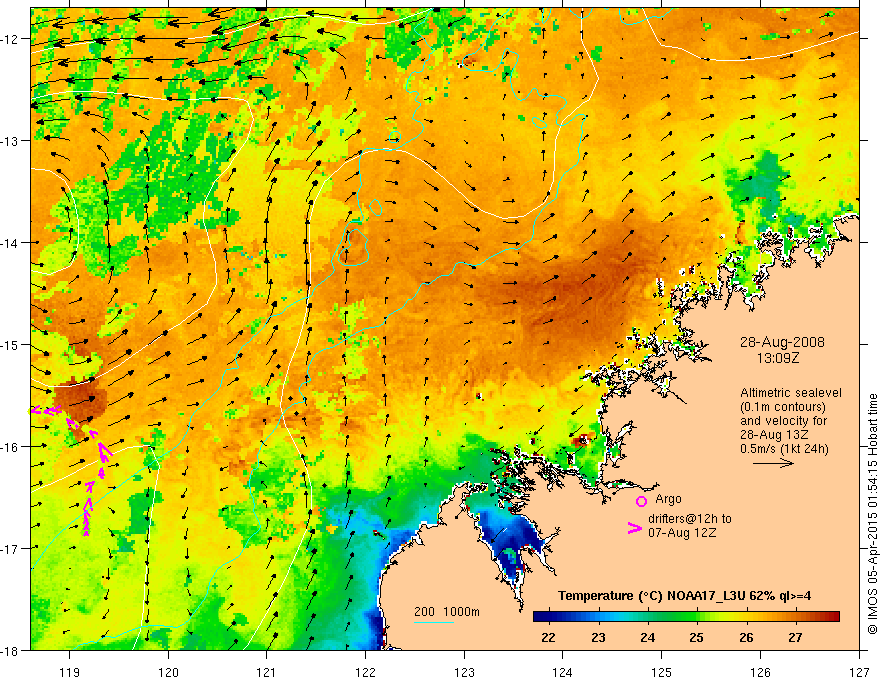Click the latitude axis label -12
The width and height of the screenshot is (880, 680).
coord(10,38)
